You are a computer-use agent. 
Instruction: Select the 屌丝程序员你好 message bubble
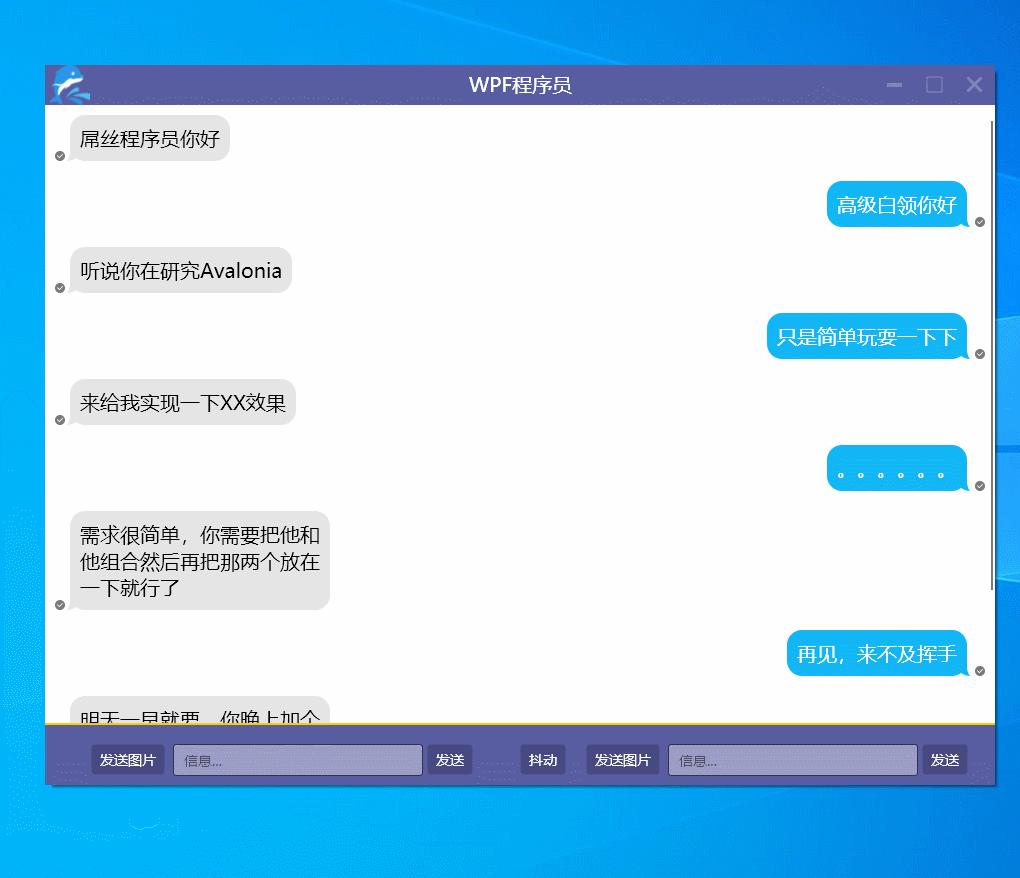tap(150, 139)
